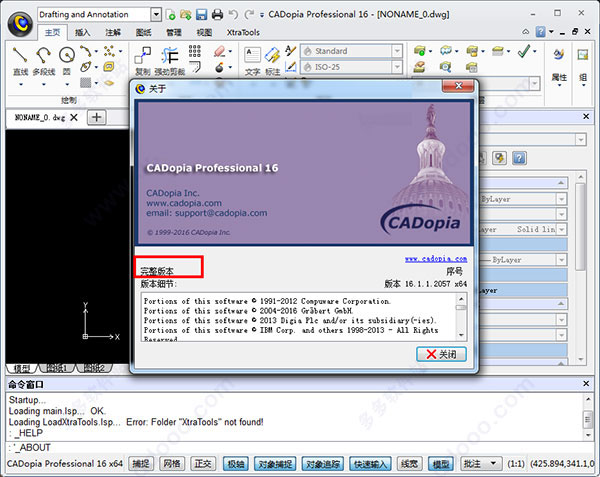Toggle 对象追踪 entity tracking
Image resolution: width=600 pixels, height=477 pixels.
point(323,464)
